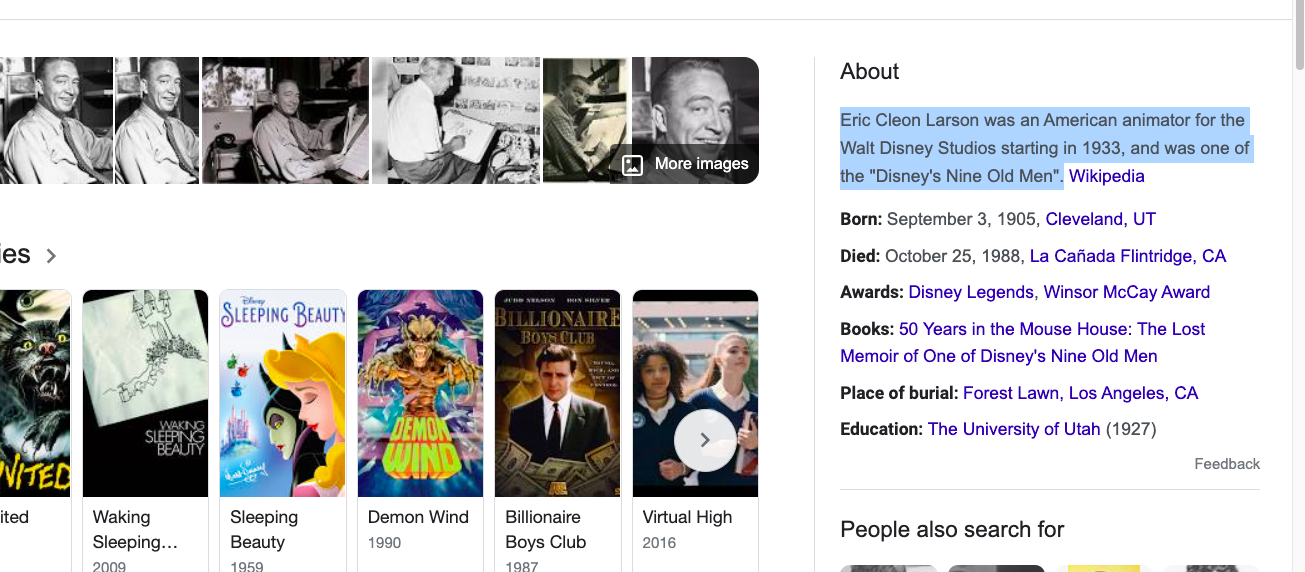
Task: Open the Winsor McCay Award link
Action: click(x=1127, y=292)
